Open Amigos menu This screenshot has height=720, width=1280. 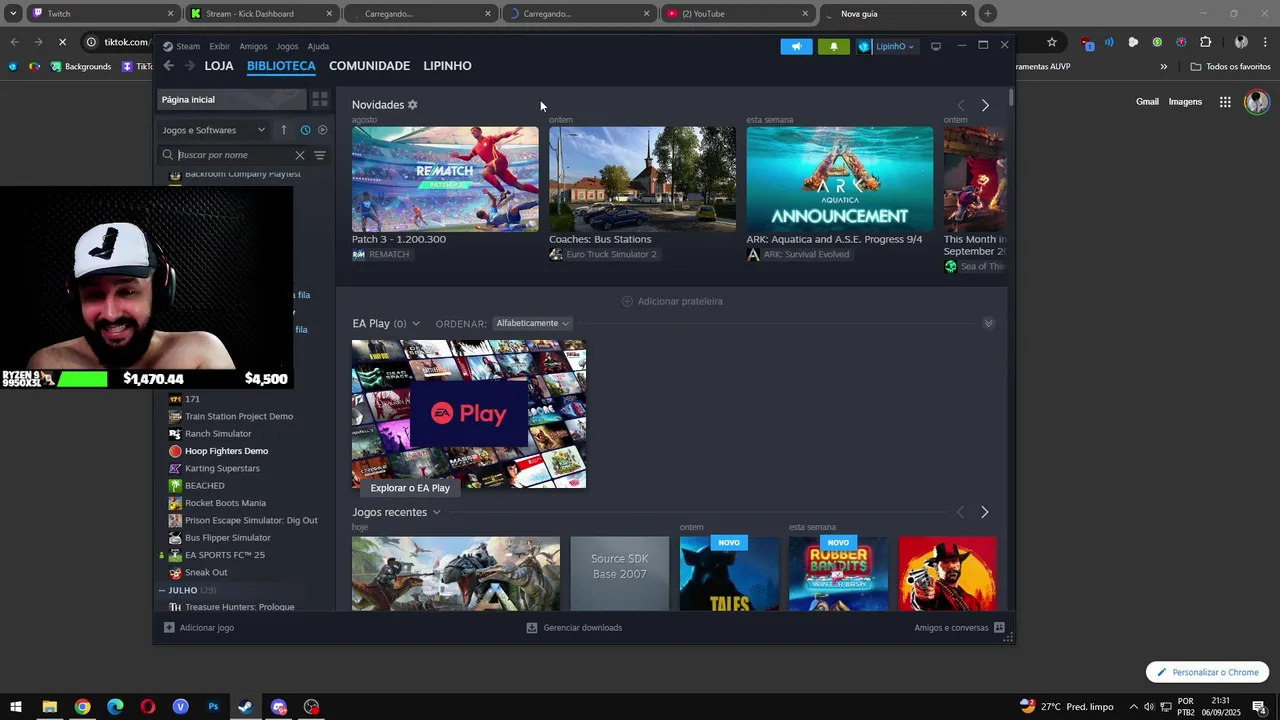[253, 46]
